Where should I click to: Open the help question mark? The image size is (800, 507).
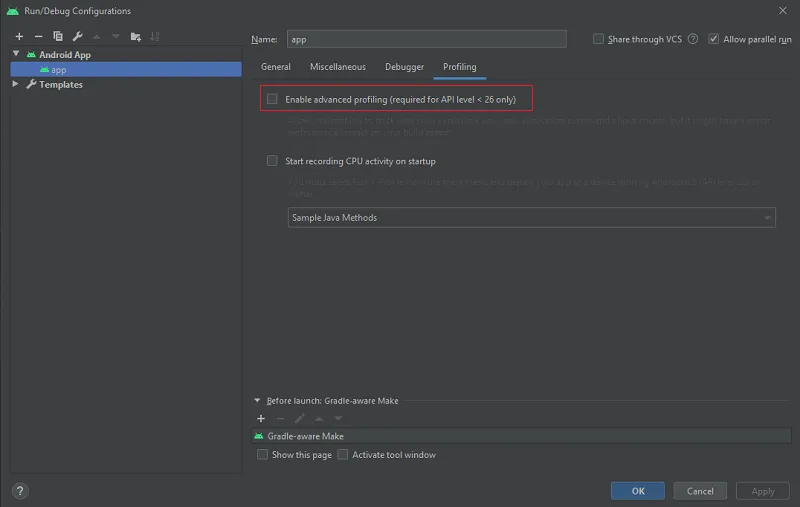pyautogui.click(x=20, y=491)
